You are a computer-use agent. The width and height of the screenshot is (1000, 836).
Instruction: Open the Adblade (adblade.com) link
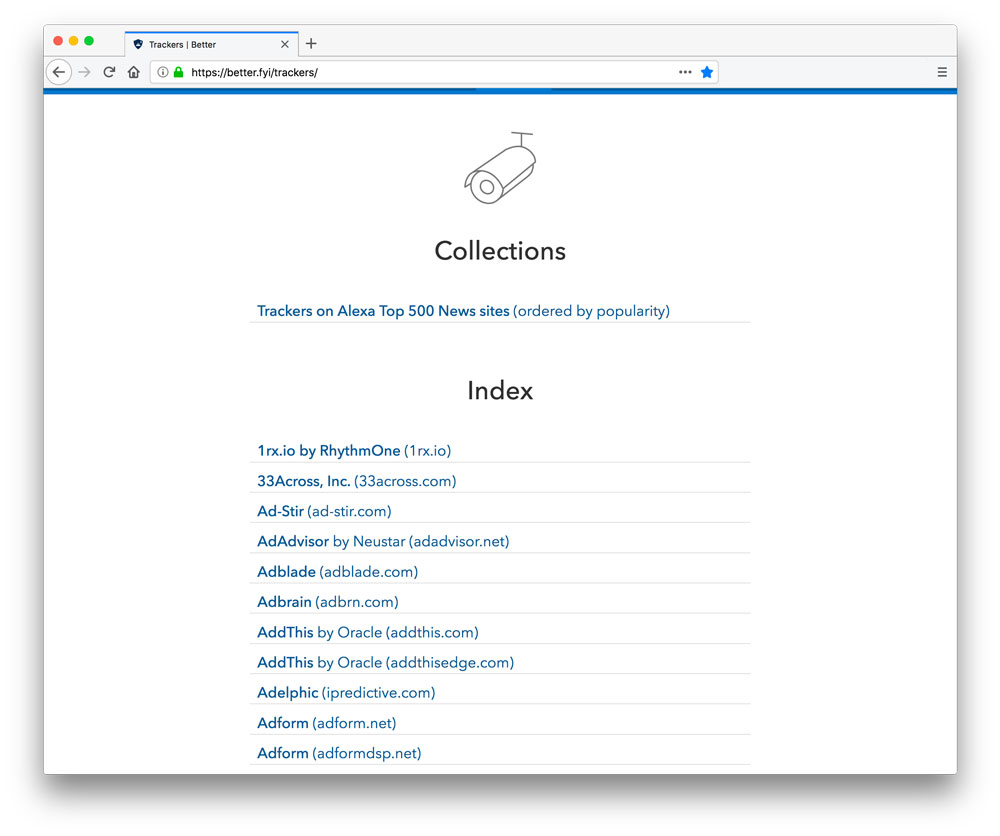[x=337, y=572]
